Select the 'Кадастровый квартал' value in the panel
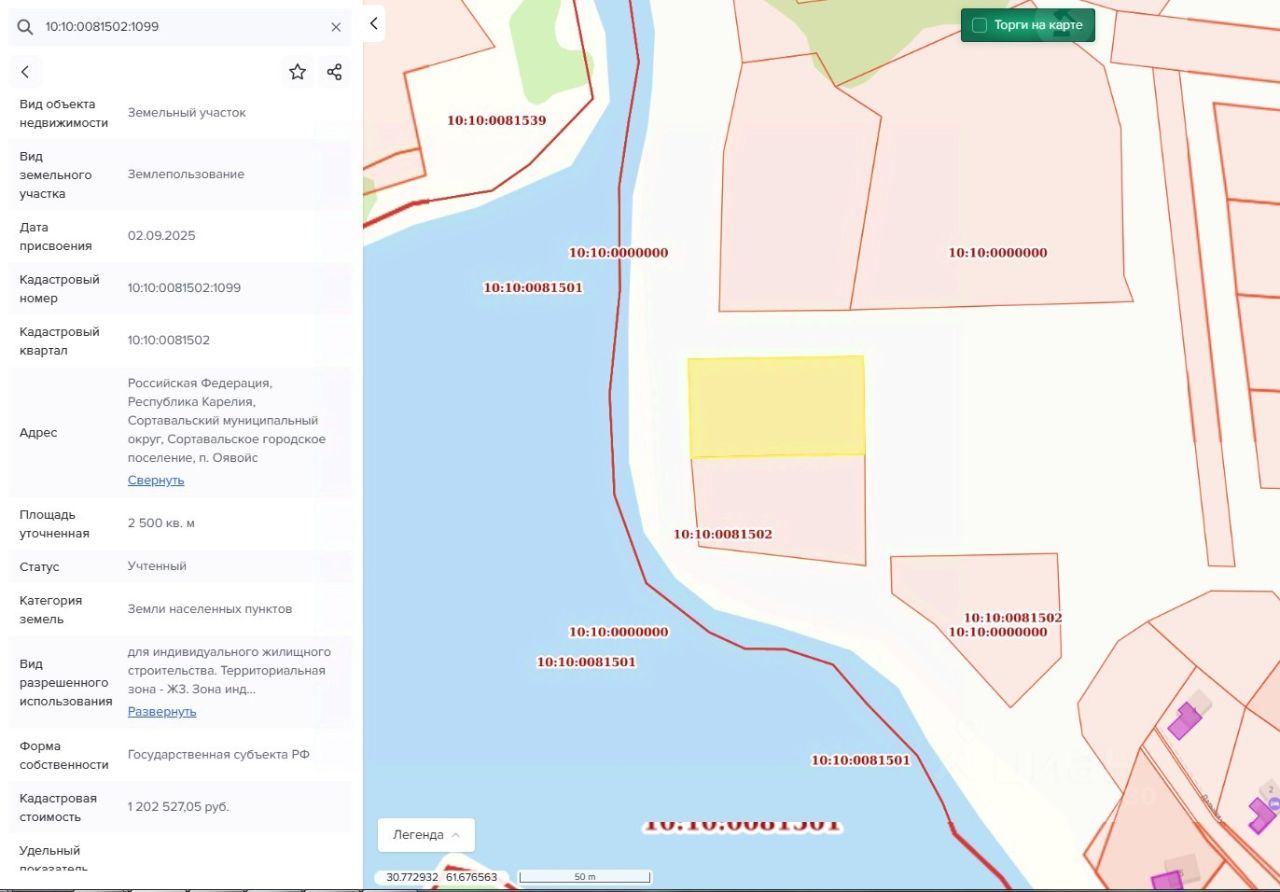The width and height of the screenshot is (1280, 892). (x=169, y=340)
